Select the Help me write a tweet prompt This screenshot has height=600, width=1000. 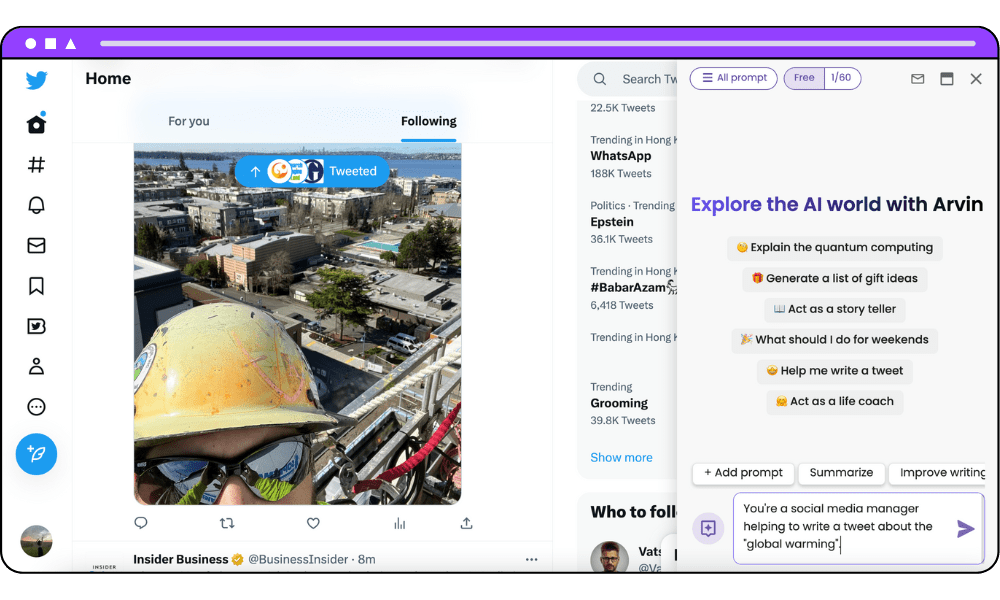click(x=834, y=371)
